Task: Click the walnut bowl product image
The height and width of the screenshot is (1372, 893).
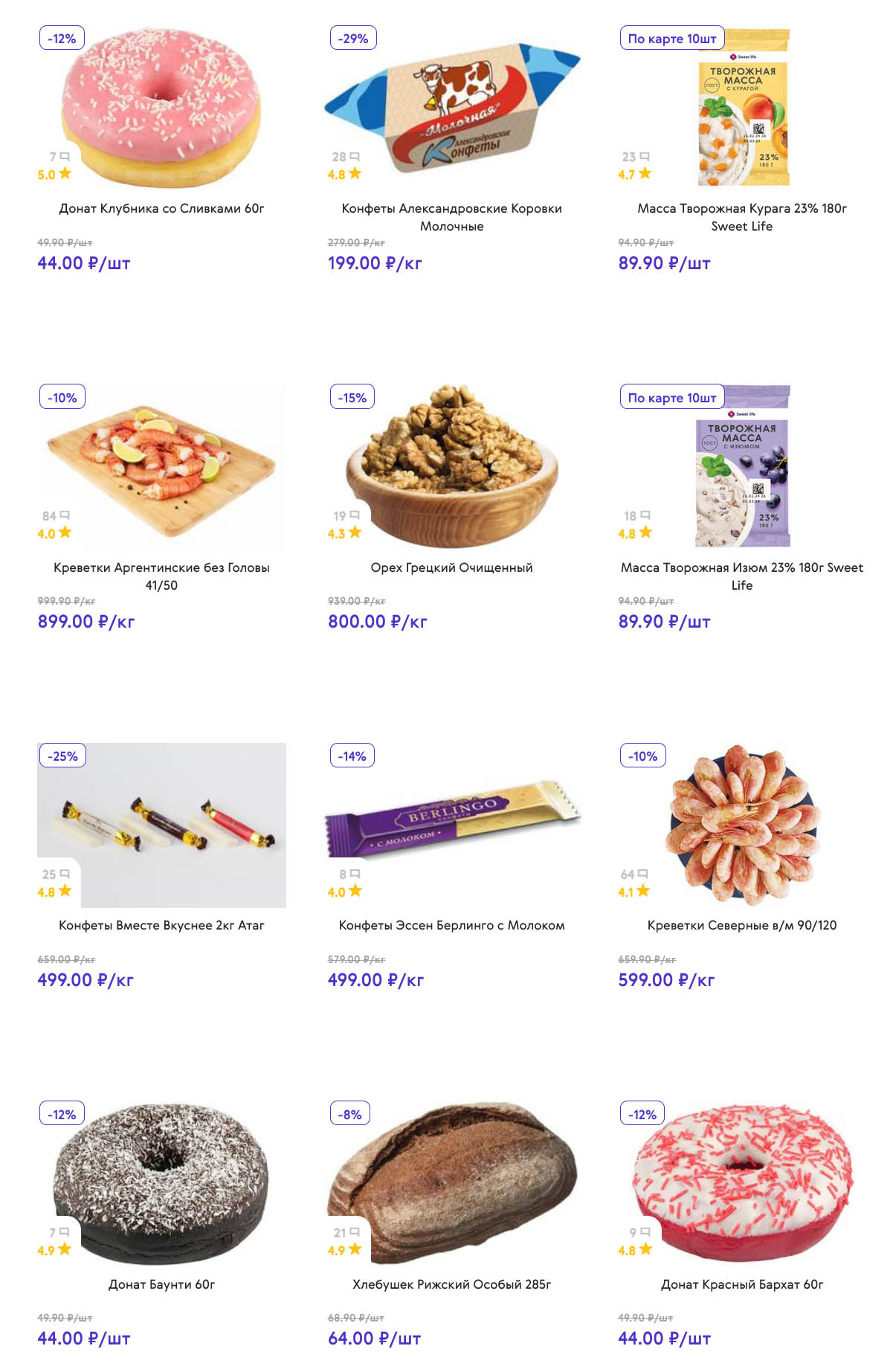Action: click(451, 466)
